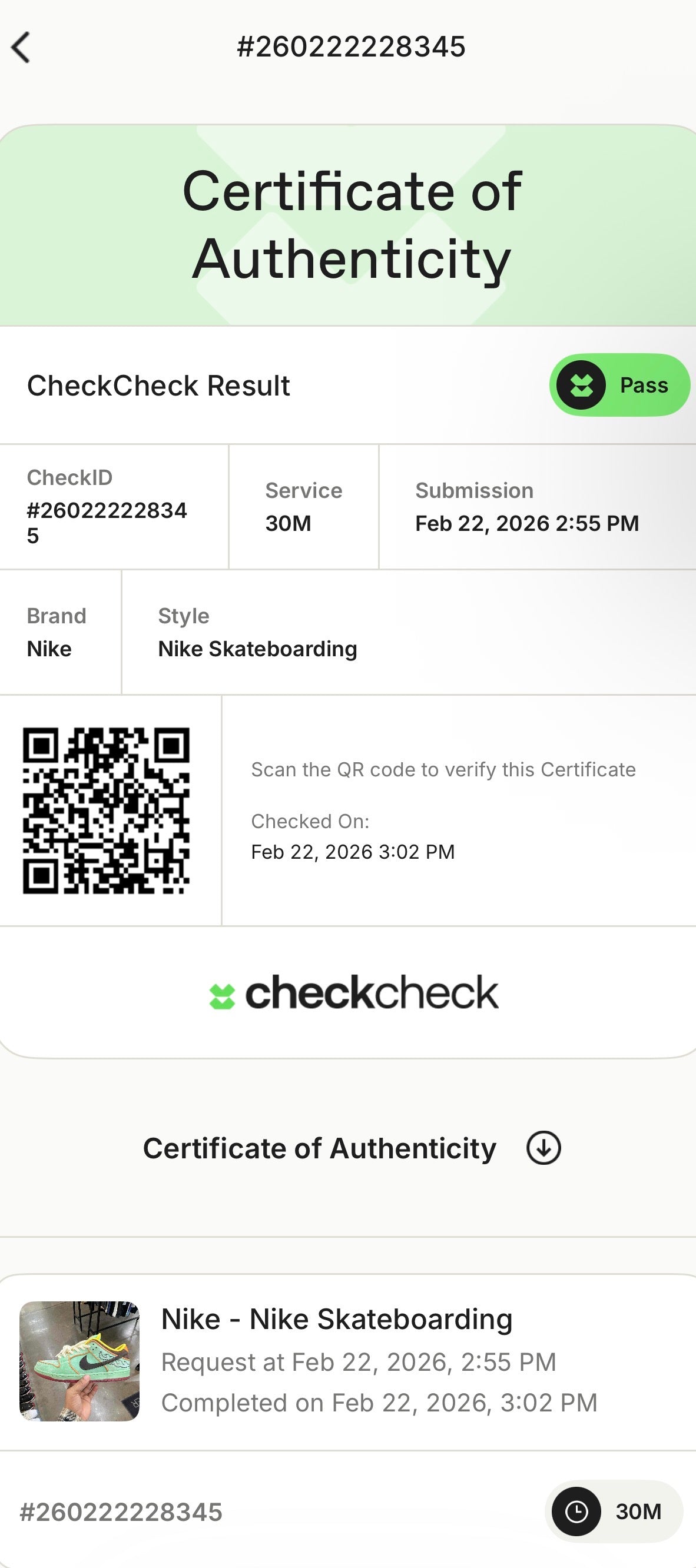Tap the QR code to verify certificate
The height and width of the screenshot is (1568, 696).
[x=107, y=811]
